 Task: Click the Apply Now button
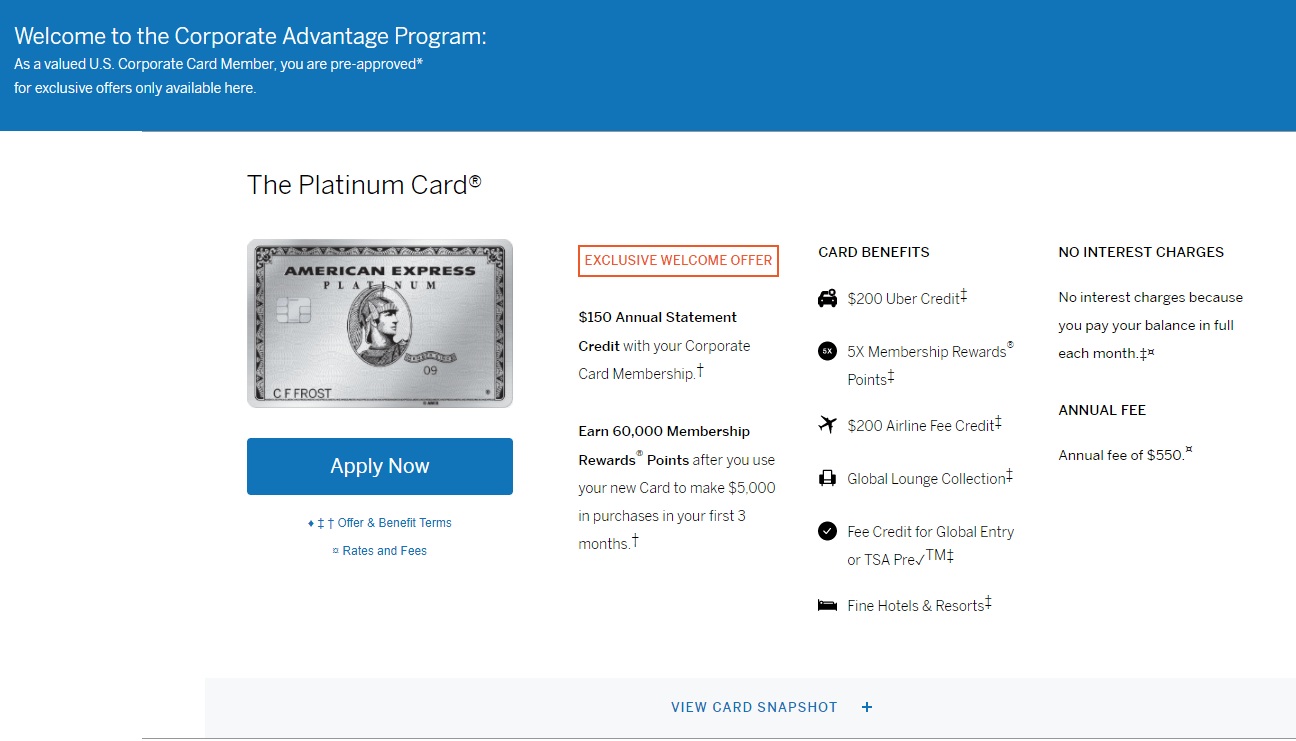tap(380, 466)
